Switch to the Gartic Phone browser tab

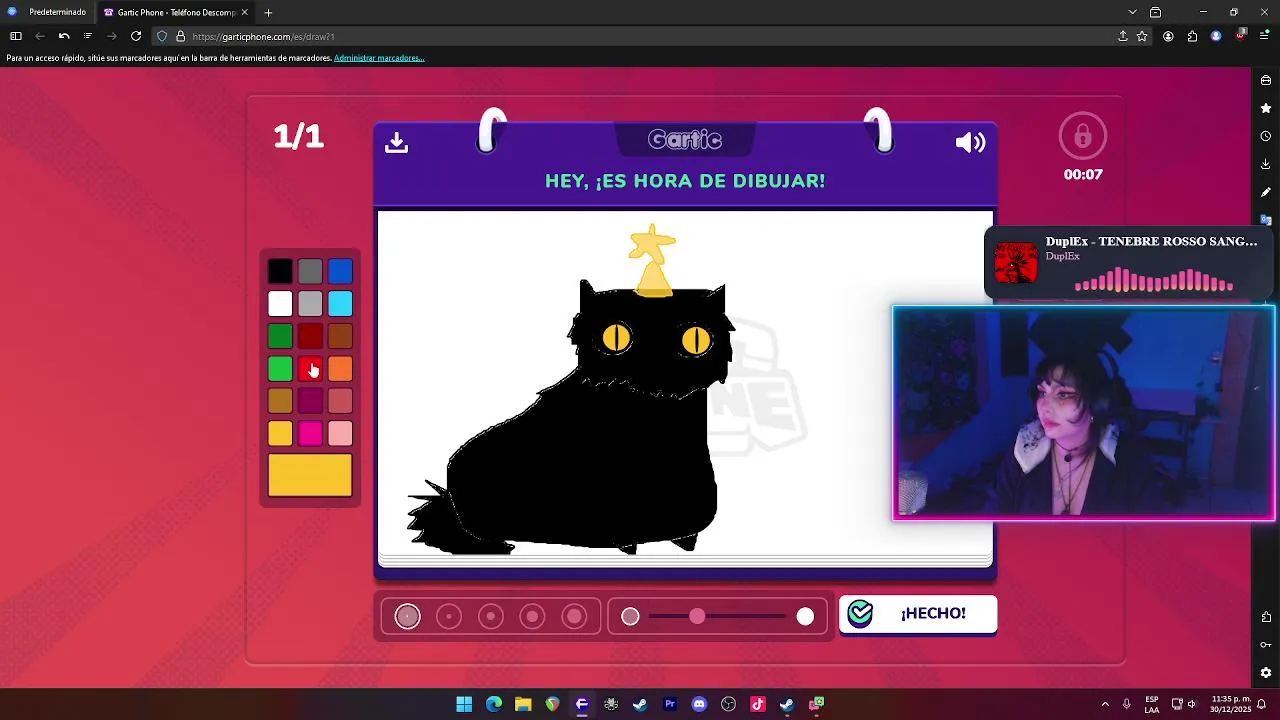pos(176,12)
